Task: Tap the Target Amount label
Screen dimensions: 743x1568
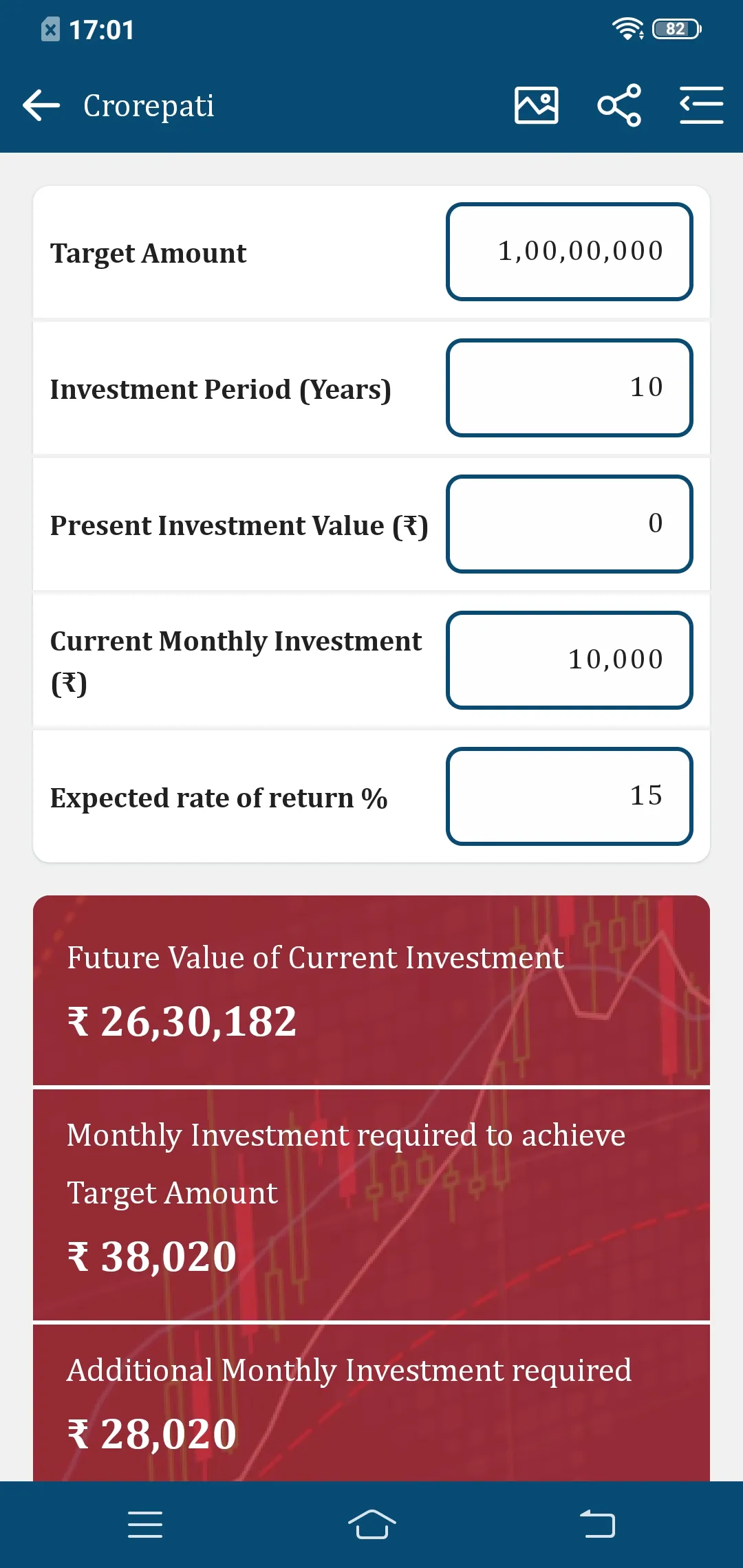Action: coord(148,253)
